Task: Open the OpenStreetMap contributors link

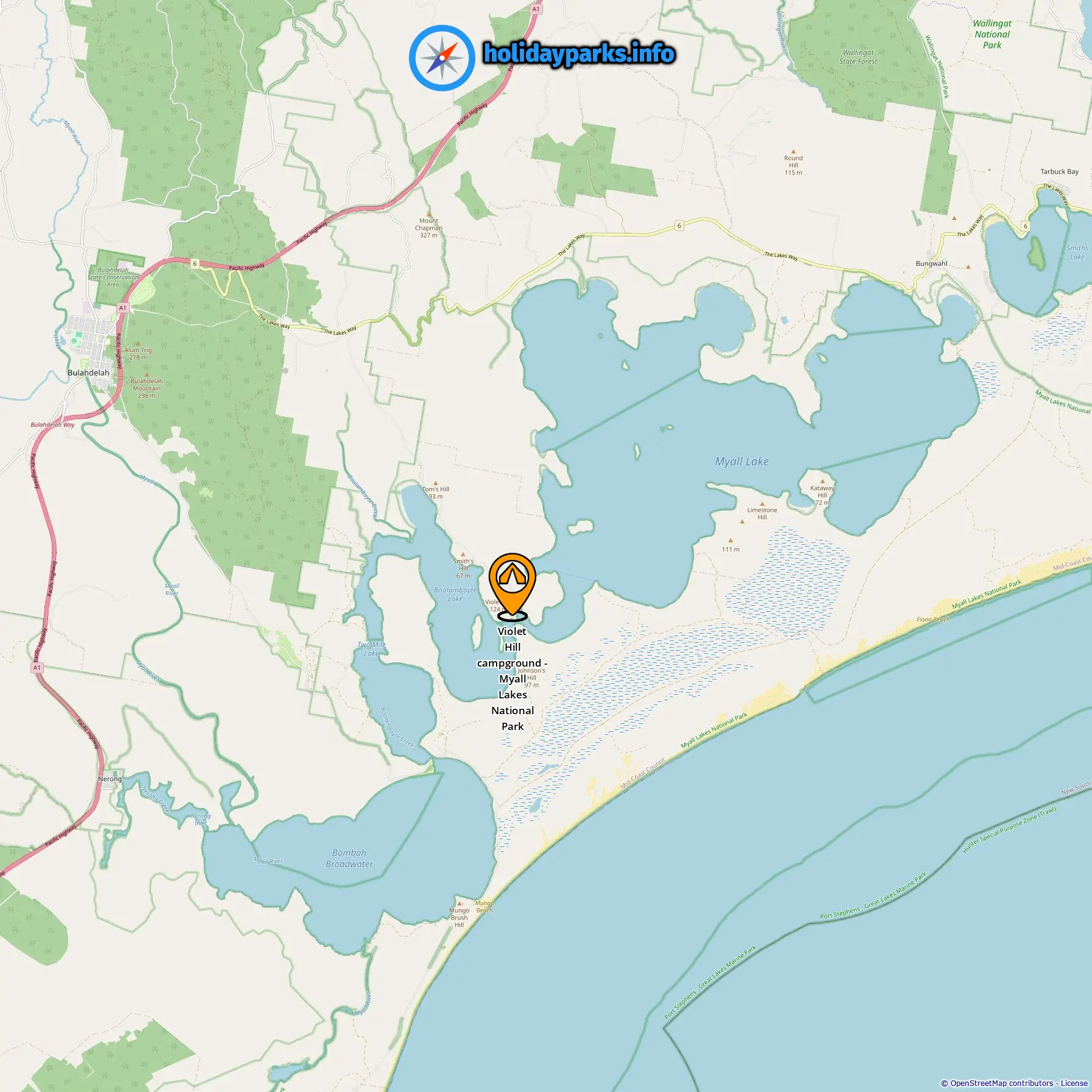Action: (1002, 1083)
